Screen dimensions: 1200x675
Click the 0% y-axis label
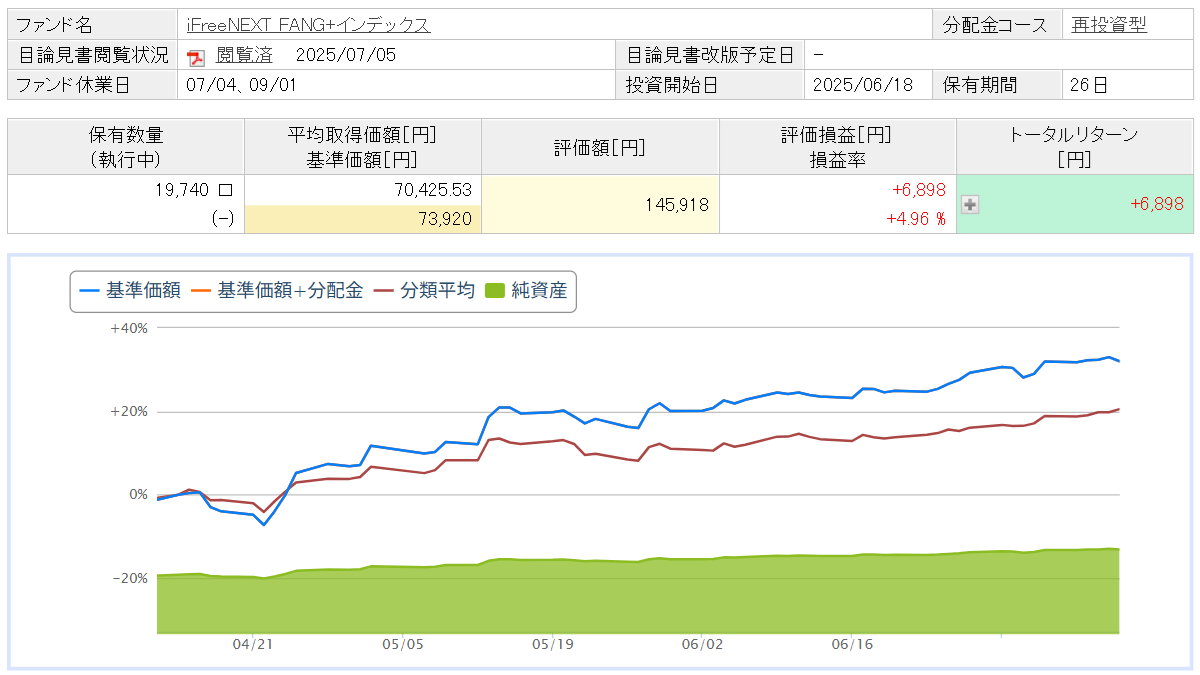click(137, 495)
